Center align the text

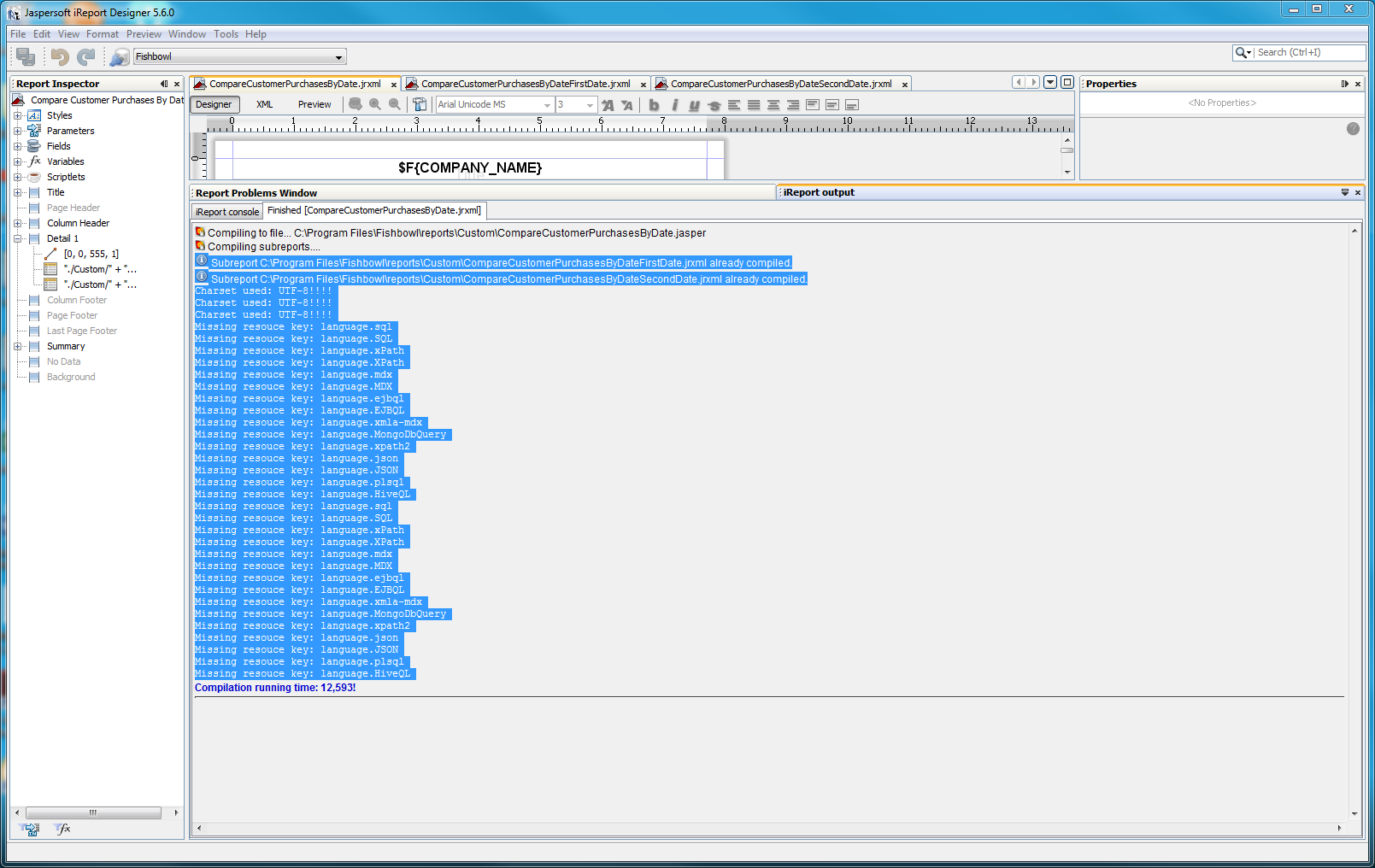[773, 105]
